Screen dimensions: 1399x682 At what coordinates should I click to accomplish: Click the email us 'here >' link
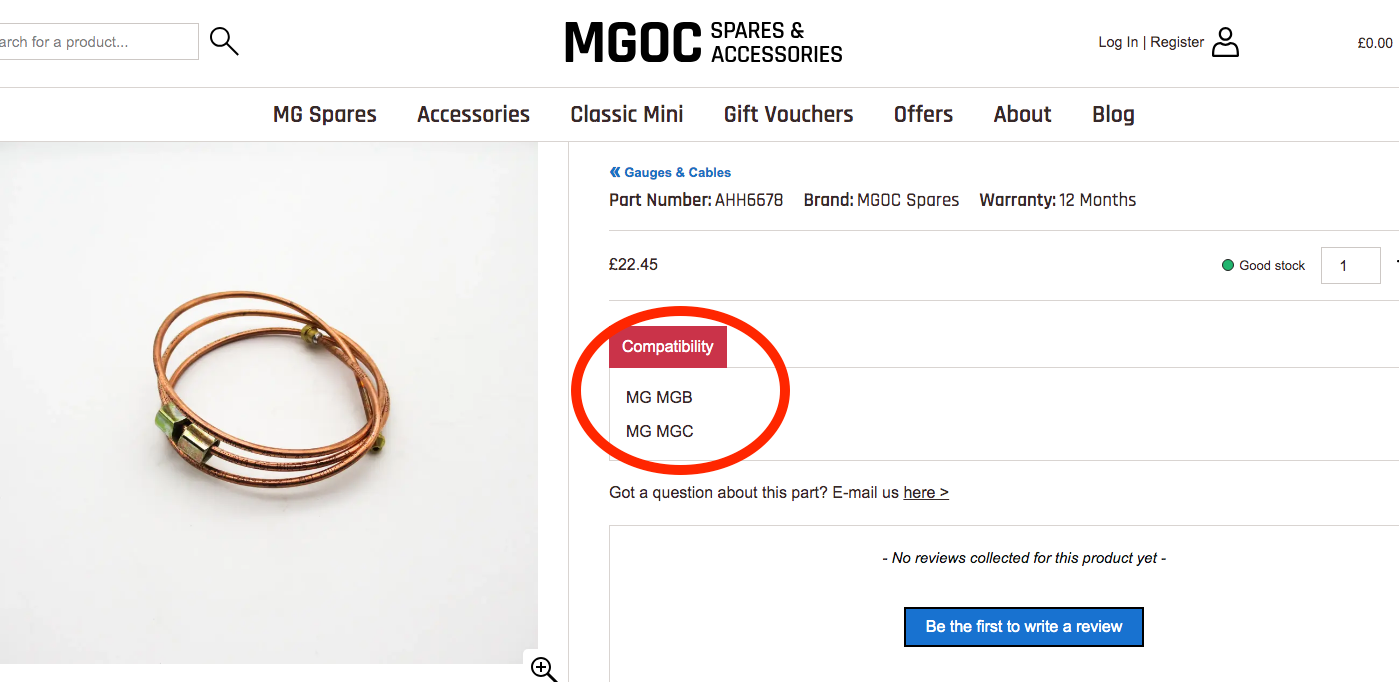pos(925,492)
